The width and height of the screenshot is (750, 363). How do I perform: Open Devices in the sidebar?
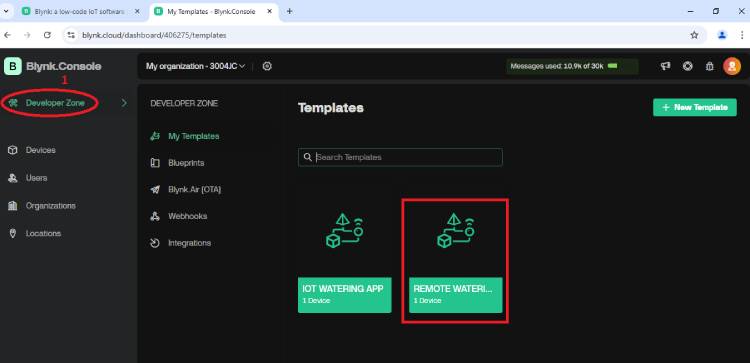pyautogui.click(x=41, y=150)
